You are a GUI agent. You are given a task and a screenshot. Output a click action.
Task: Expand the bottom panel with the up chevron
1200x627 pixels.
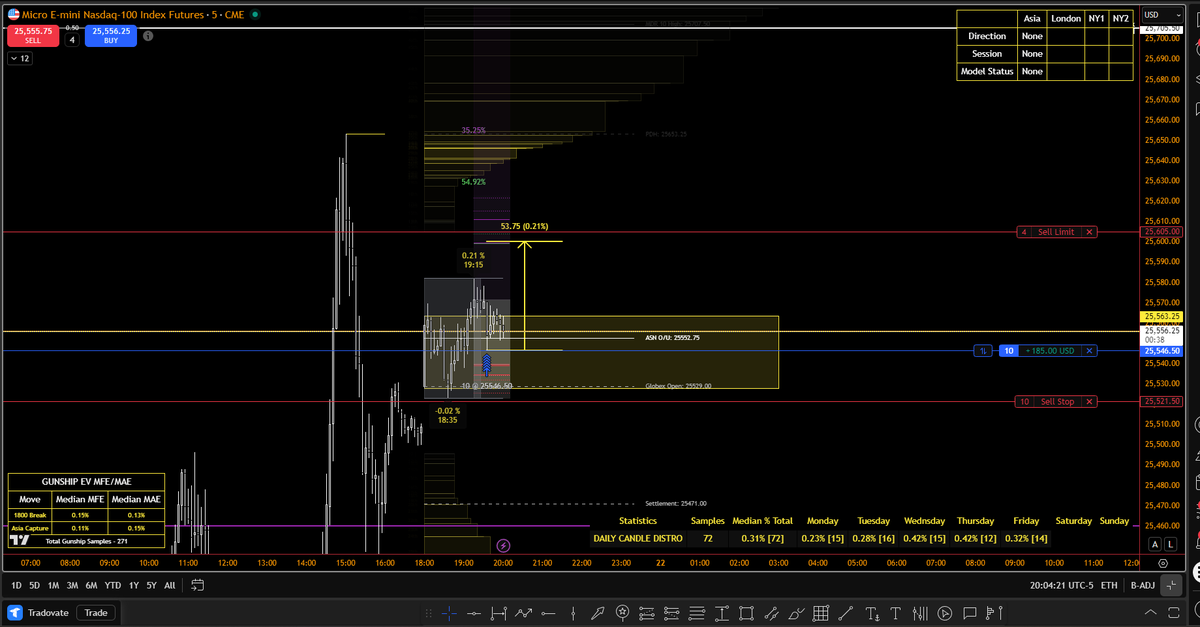pyautogui.click(x=1151, y=612)
